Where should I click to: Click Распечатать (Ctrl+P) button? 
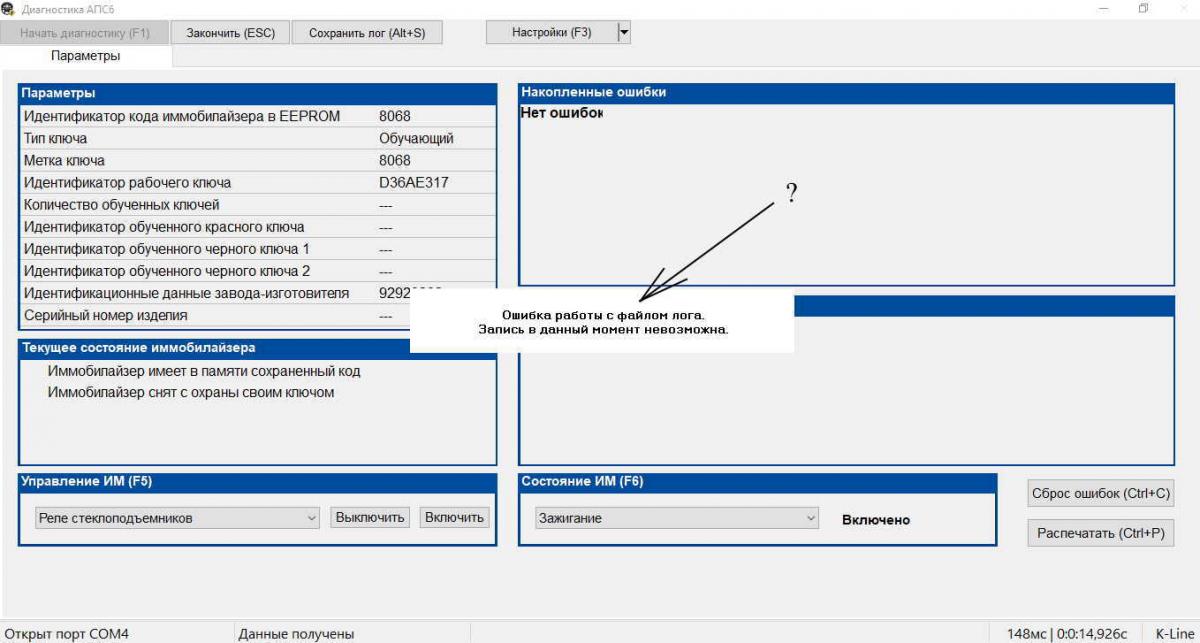(x=1100, y=533)
